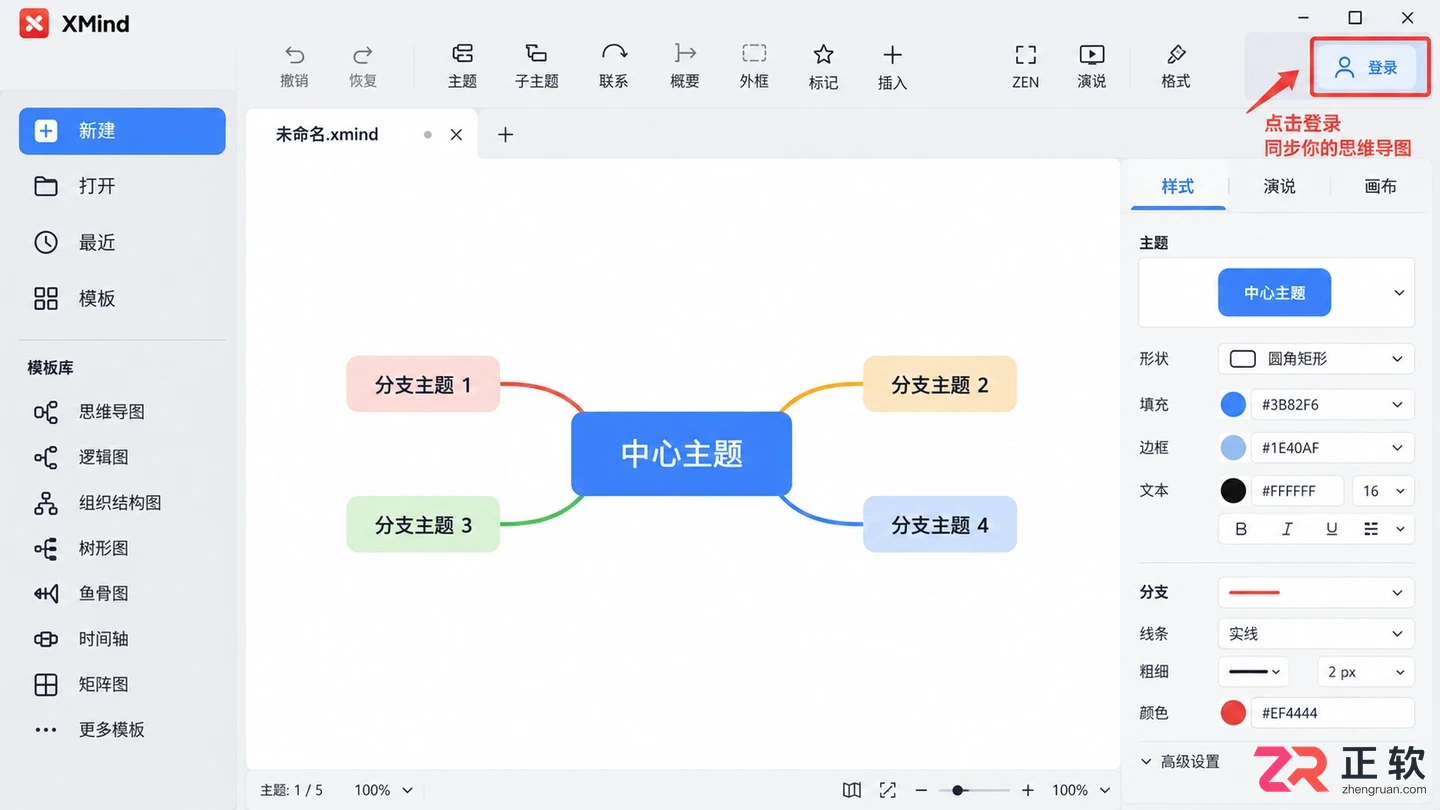Open the border color #1E40AF dropdown
The height and width of the screenshot is (810, 1440).
[1333, 448]
